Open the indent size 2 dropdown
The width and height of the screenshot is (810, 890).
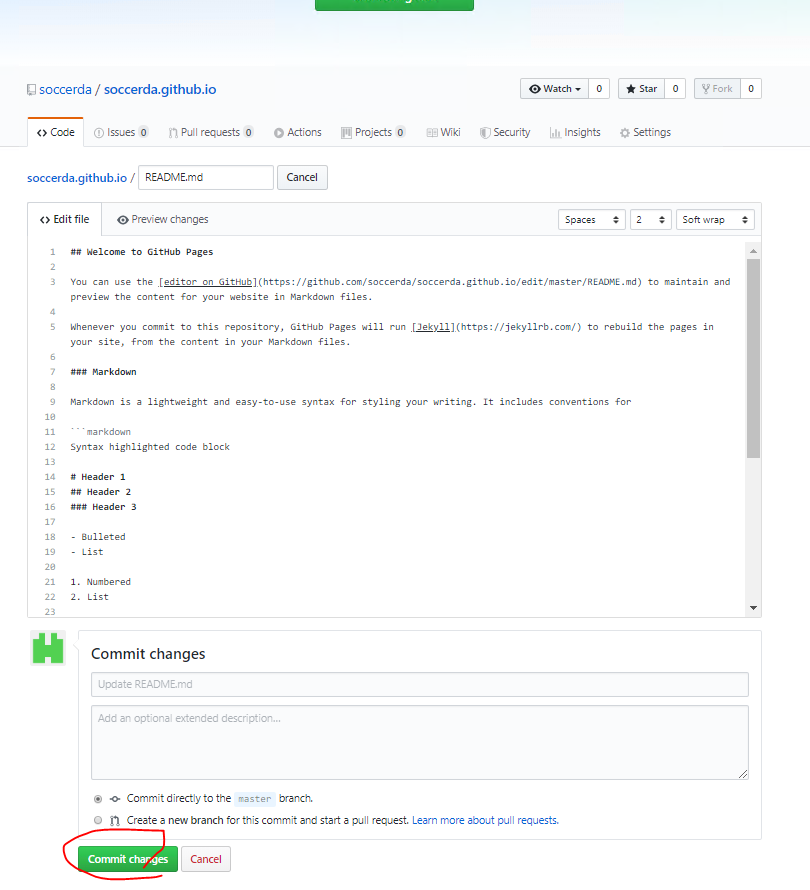pos(650,220)
